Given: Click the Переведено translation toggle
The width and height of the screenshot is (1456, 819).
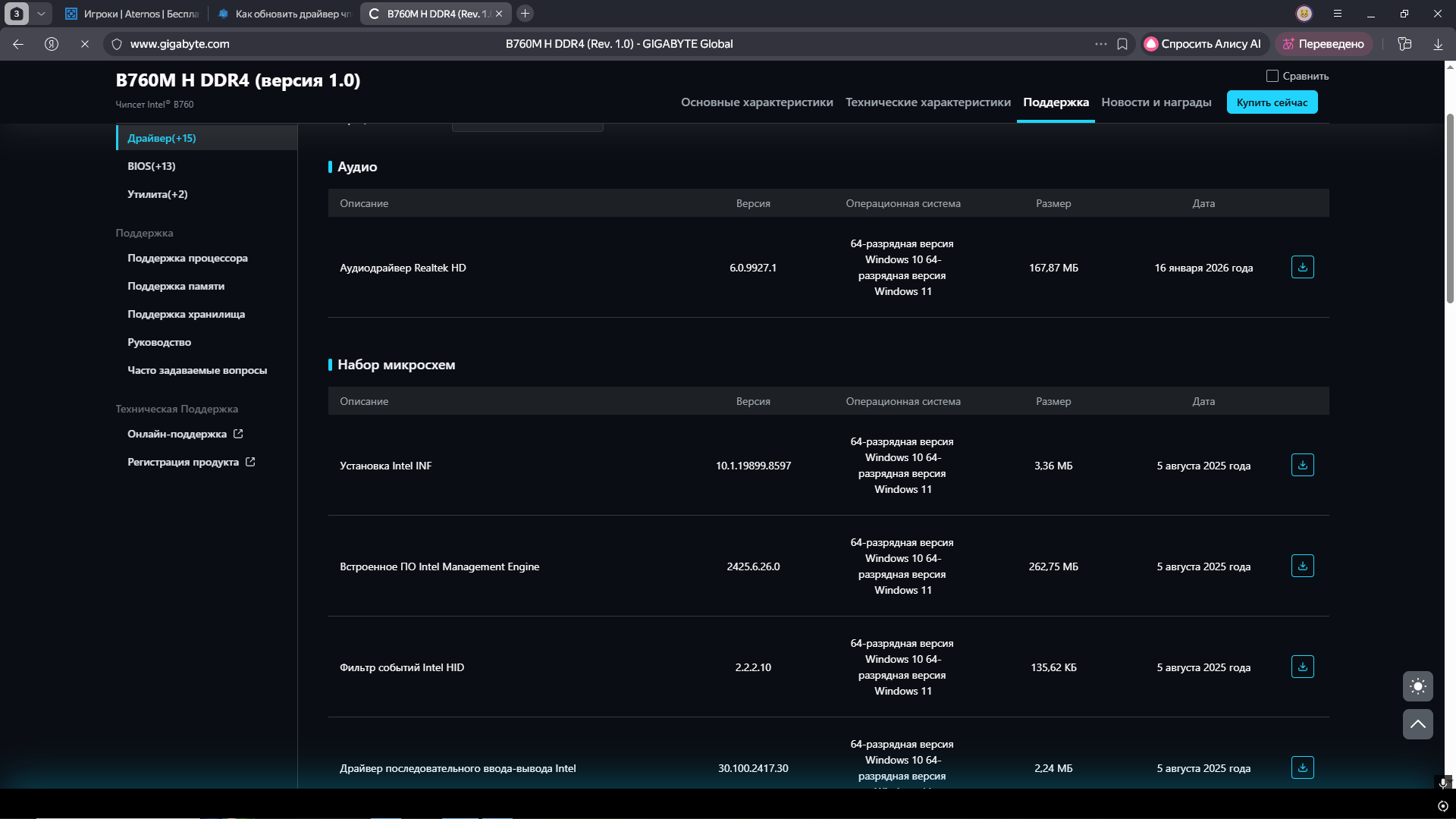Looking at the screenshot, I should pyautogui.click(x=1323, y=44).
